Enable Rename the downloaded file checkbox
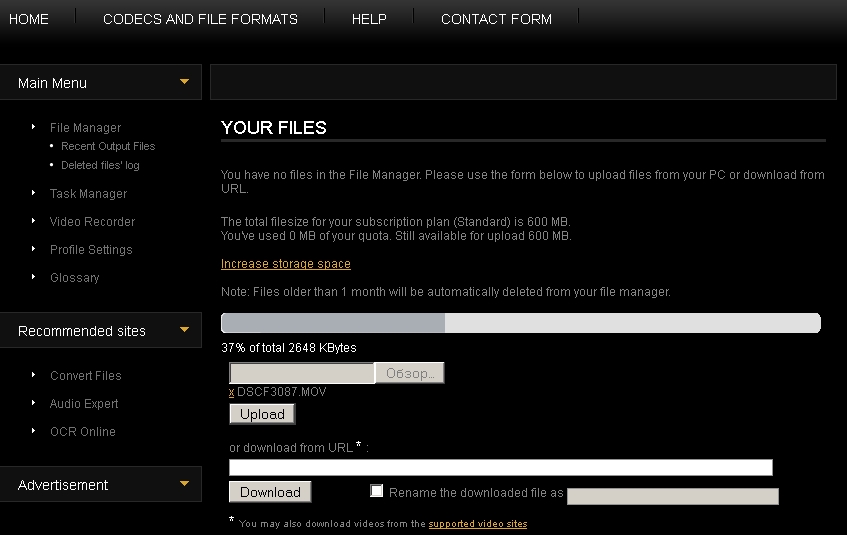The image size is (847, 535). click(377, 491)
